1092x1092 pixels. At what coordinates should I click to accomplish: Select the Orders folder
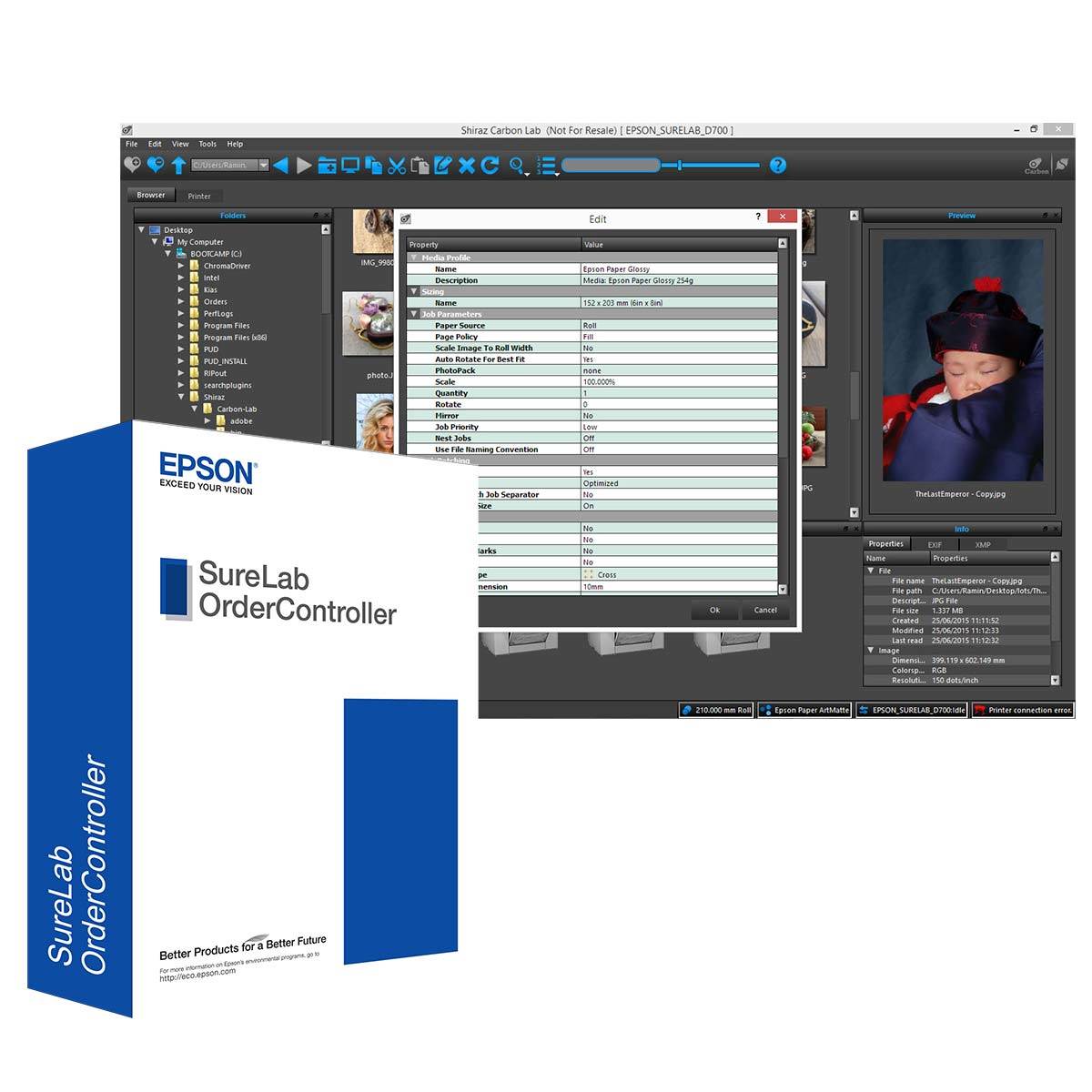pos(215,301)
